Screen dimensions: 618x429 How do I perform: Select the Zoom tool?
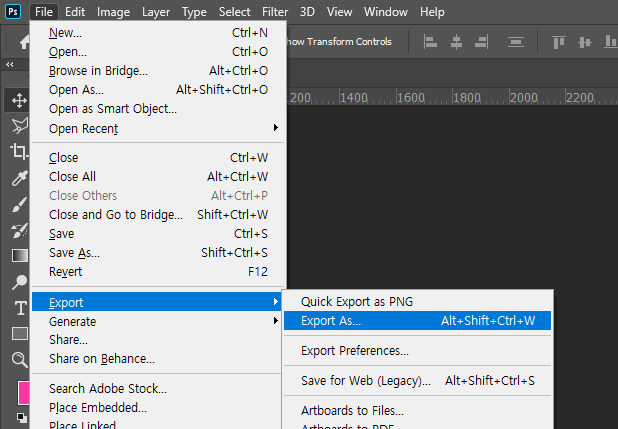click(x=19, y=360)
